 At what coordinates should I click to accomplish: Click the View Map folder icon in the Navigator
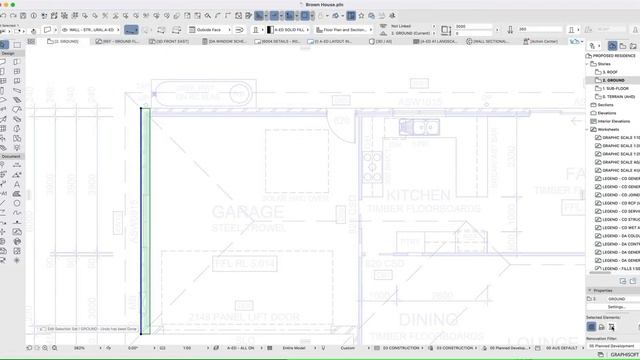(623, 46)
